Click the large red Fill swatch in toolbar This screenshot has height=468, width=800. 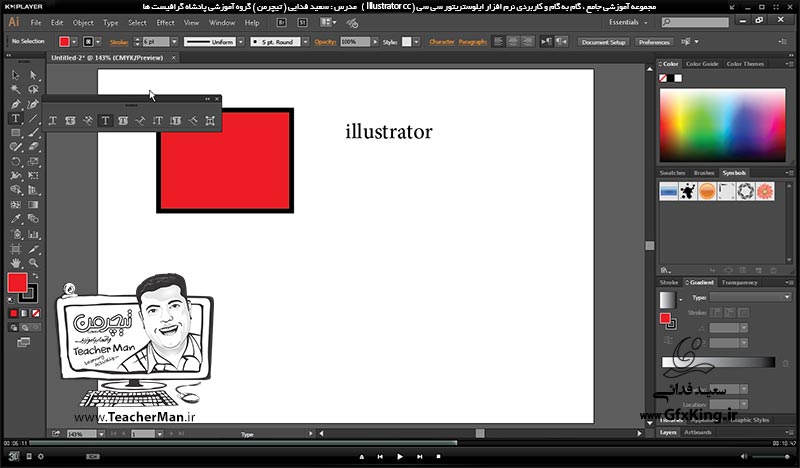click(x=17, y=283)
